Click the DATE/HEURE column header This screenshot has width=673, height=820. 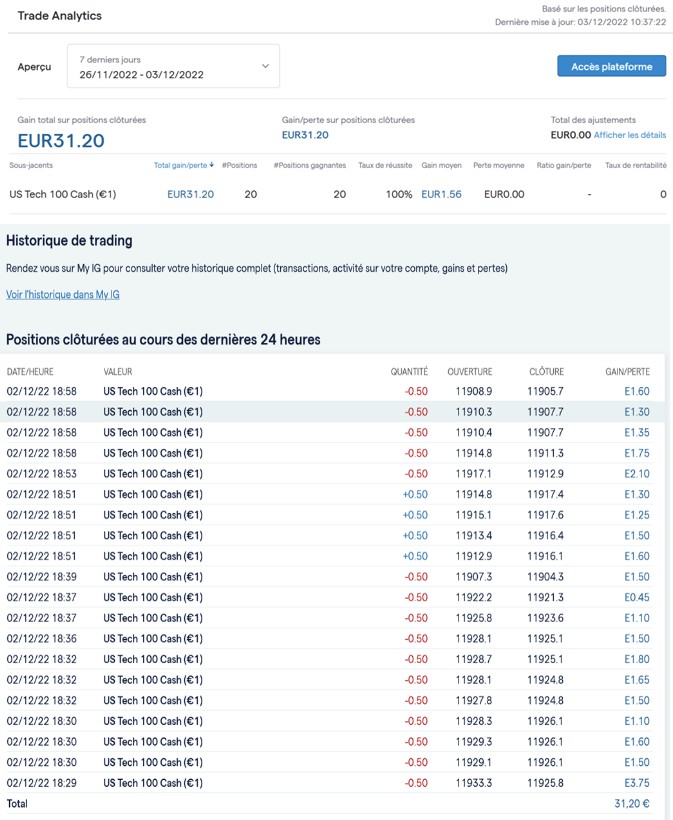point(30,372)
